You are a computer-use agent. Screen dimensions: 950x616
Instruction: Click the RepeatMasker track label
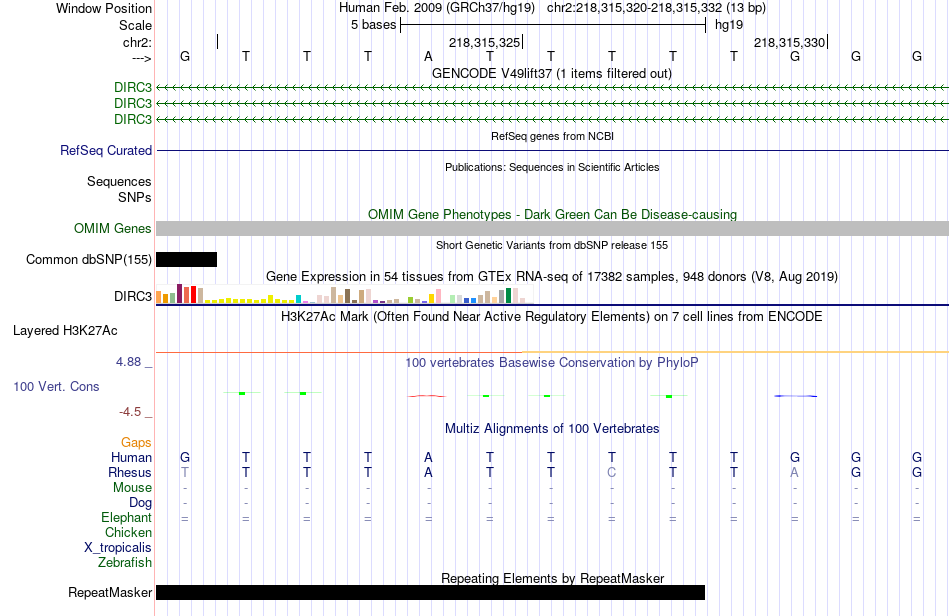110,592
